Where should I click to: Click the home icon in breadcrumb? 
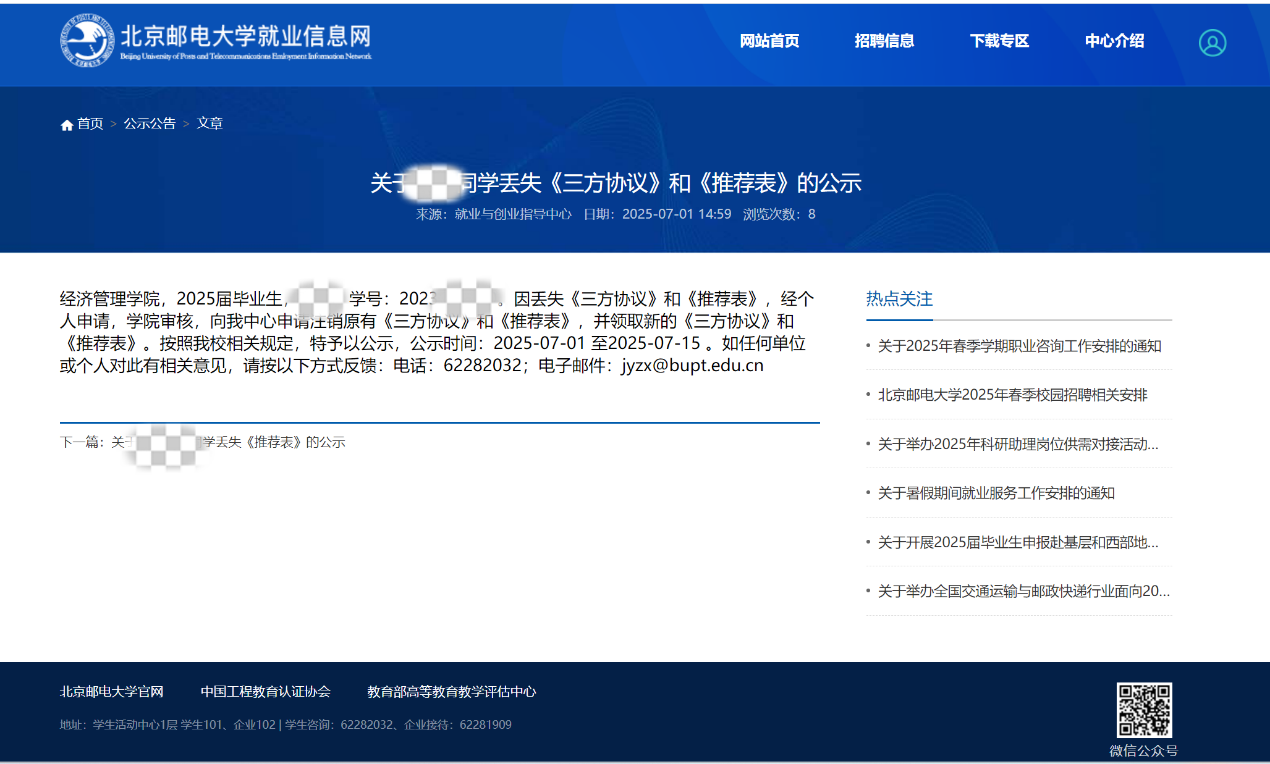pyautogui.click(x=67, y=124)
